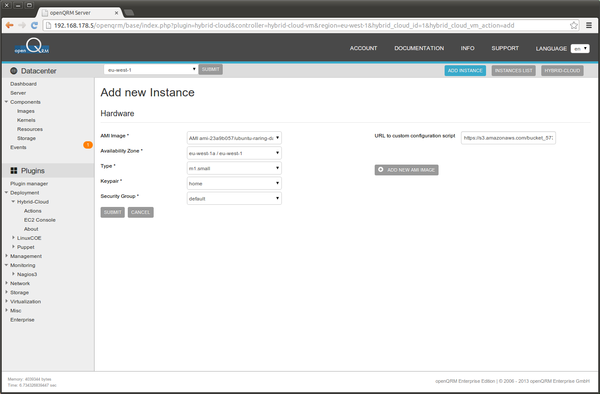Open the Security Group dropdown

(234, 199)
